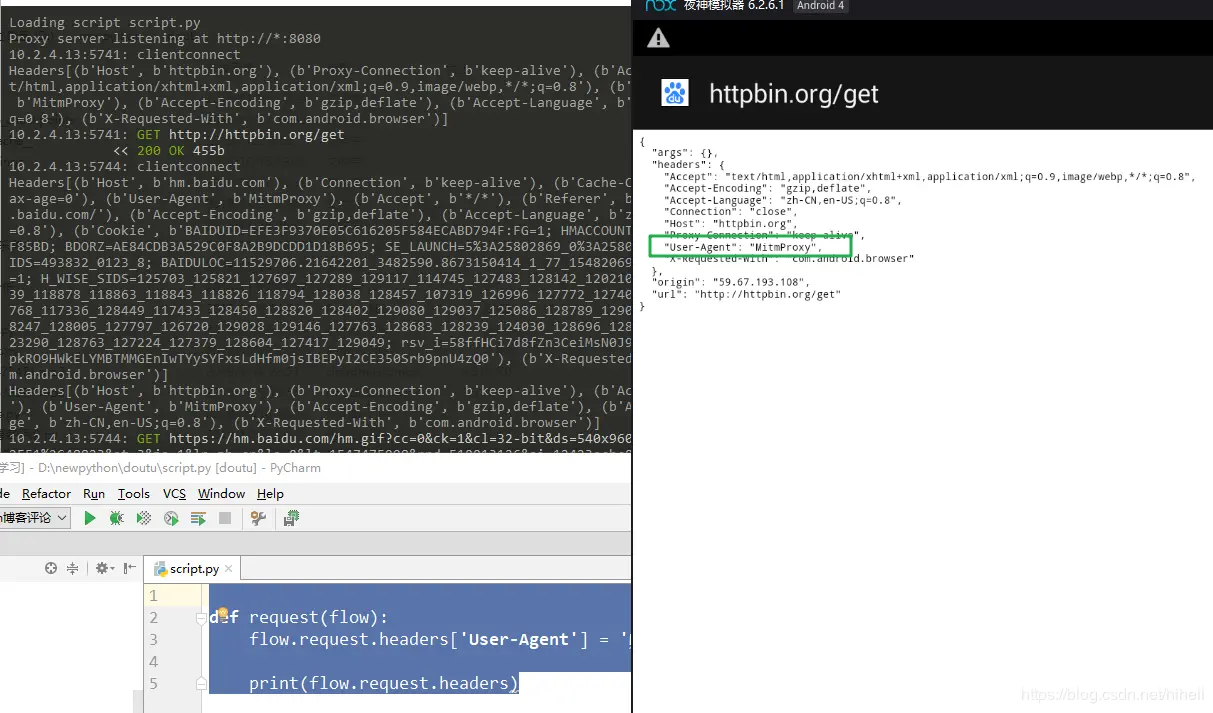The width and height of the screenshot is (1213, 713).
Task: Click the Collapse All icon in Project panel
Action: [72, 568]
